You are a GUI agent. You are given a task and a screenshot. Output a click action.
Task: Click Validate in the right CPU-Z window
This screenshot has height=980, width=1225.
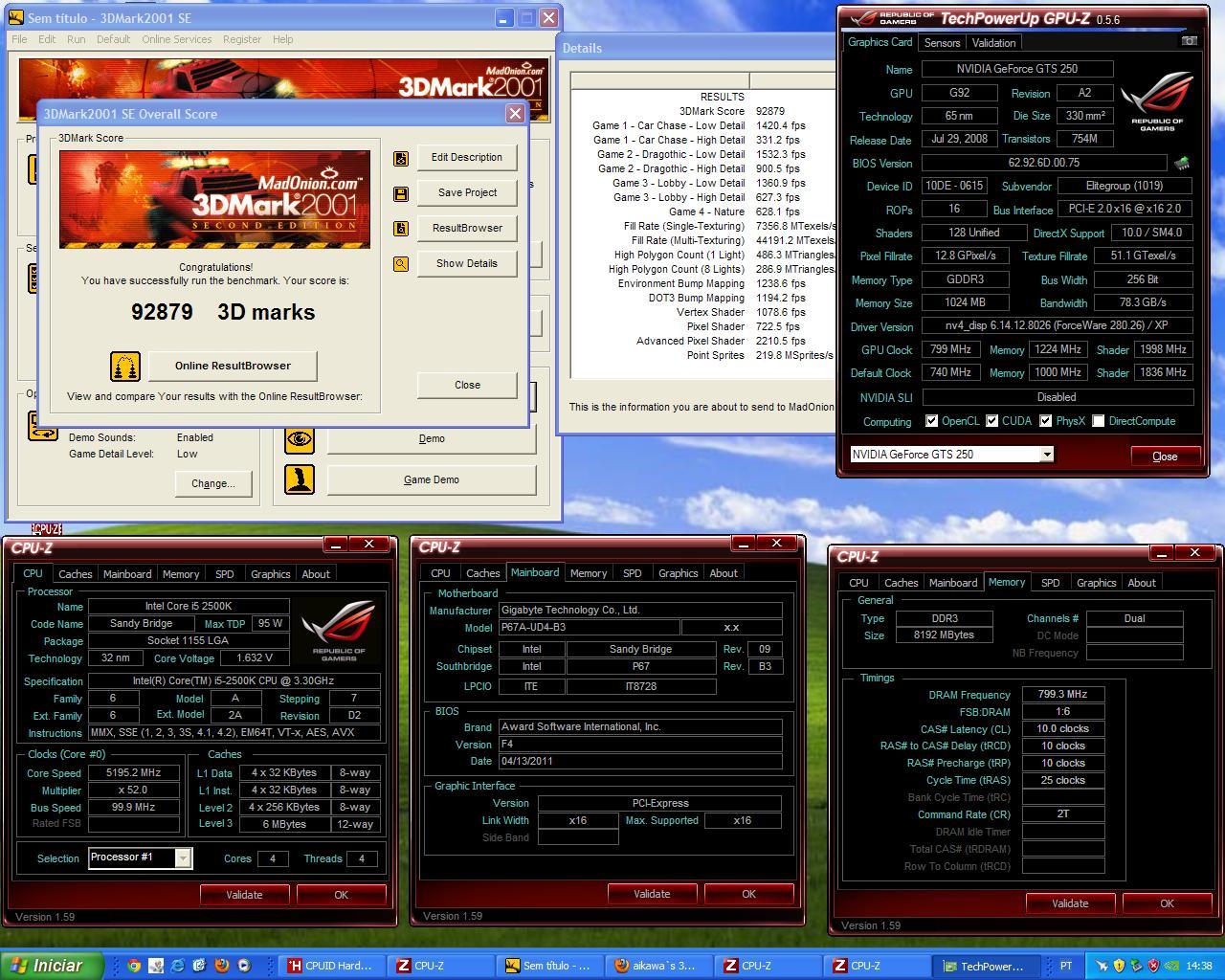pos(1070,903)
